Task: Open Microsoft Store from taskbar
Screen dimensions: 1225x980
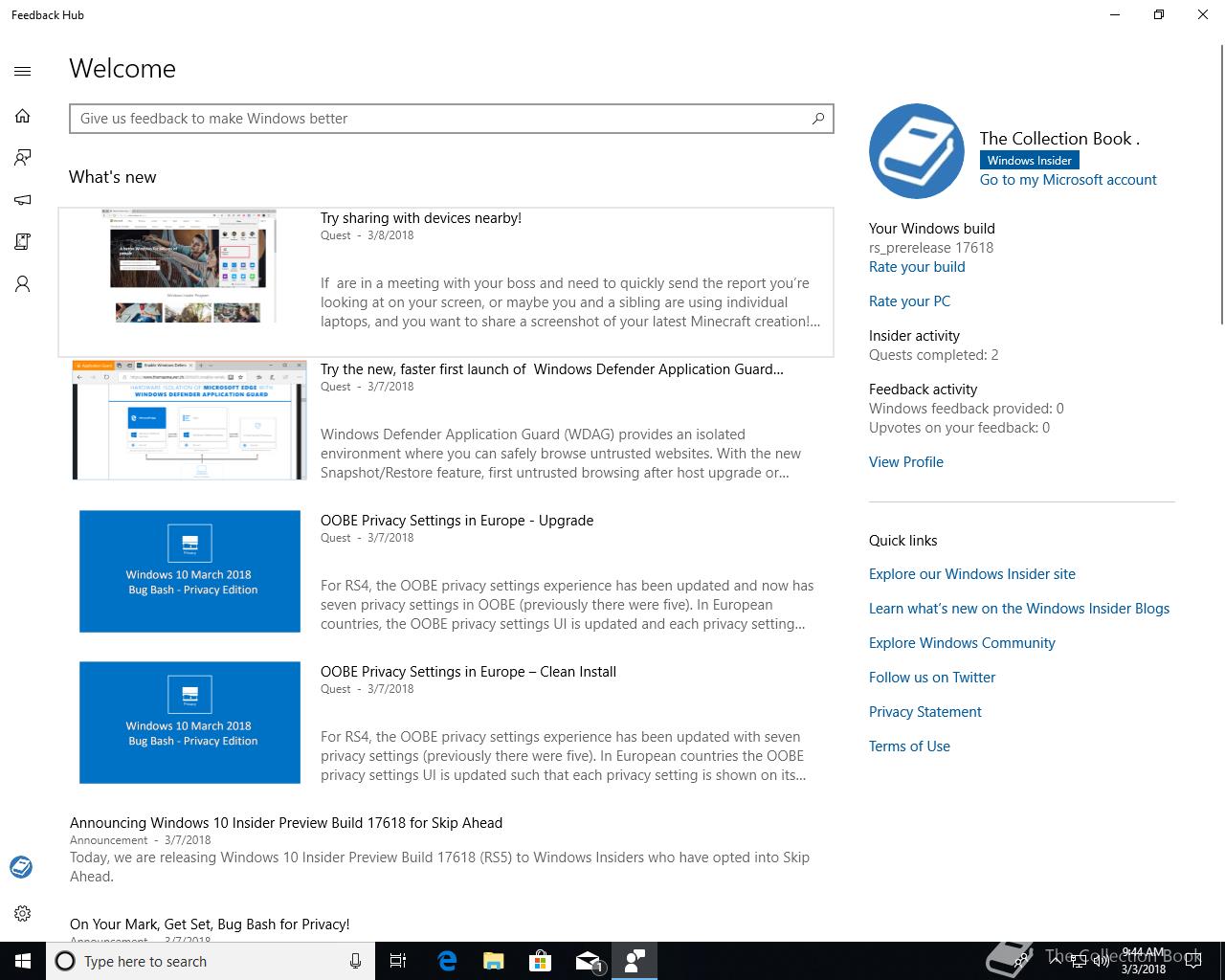Action: [541, 961]
